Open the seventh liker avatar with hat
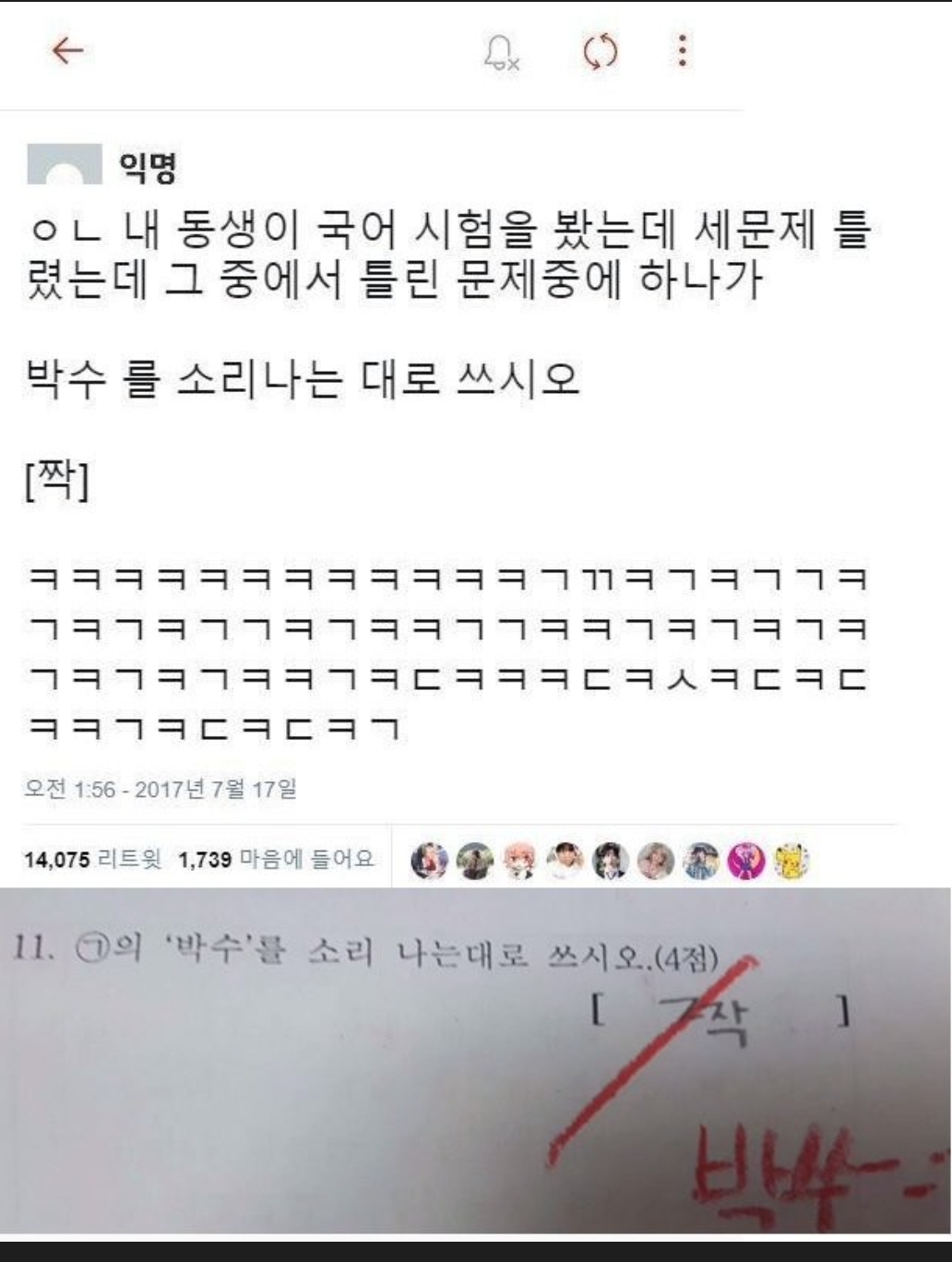Screen dimensions: 952x1262 tap(701, 861)
